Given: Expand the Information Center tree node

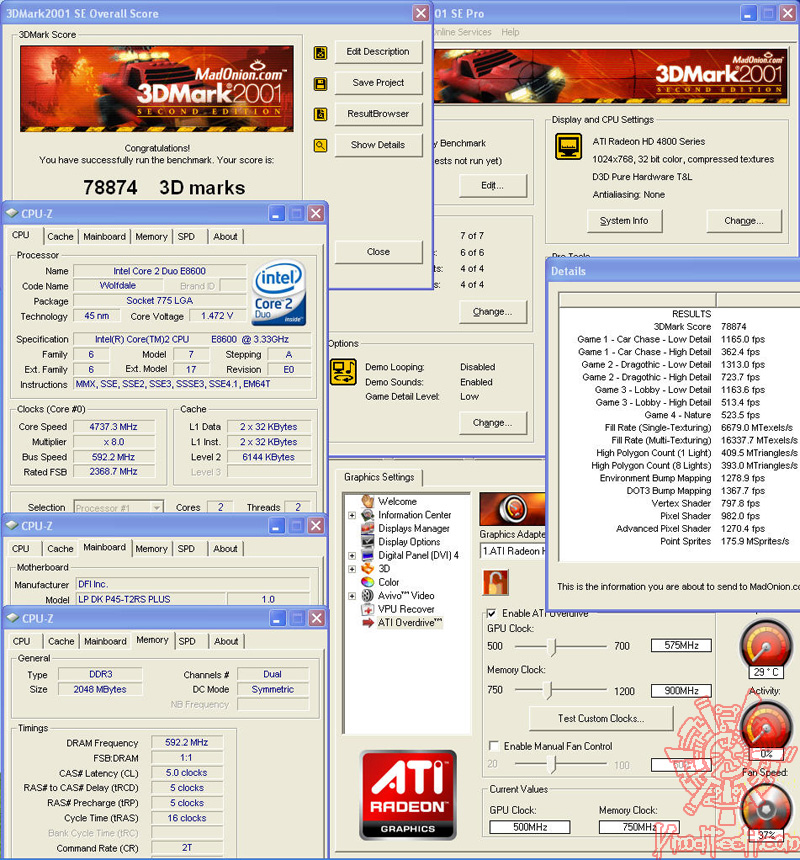Looking at the screenshot, I should point(352,515).
